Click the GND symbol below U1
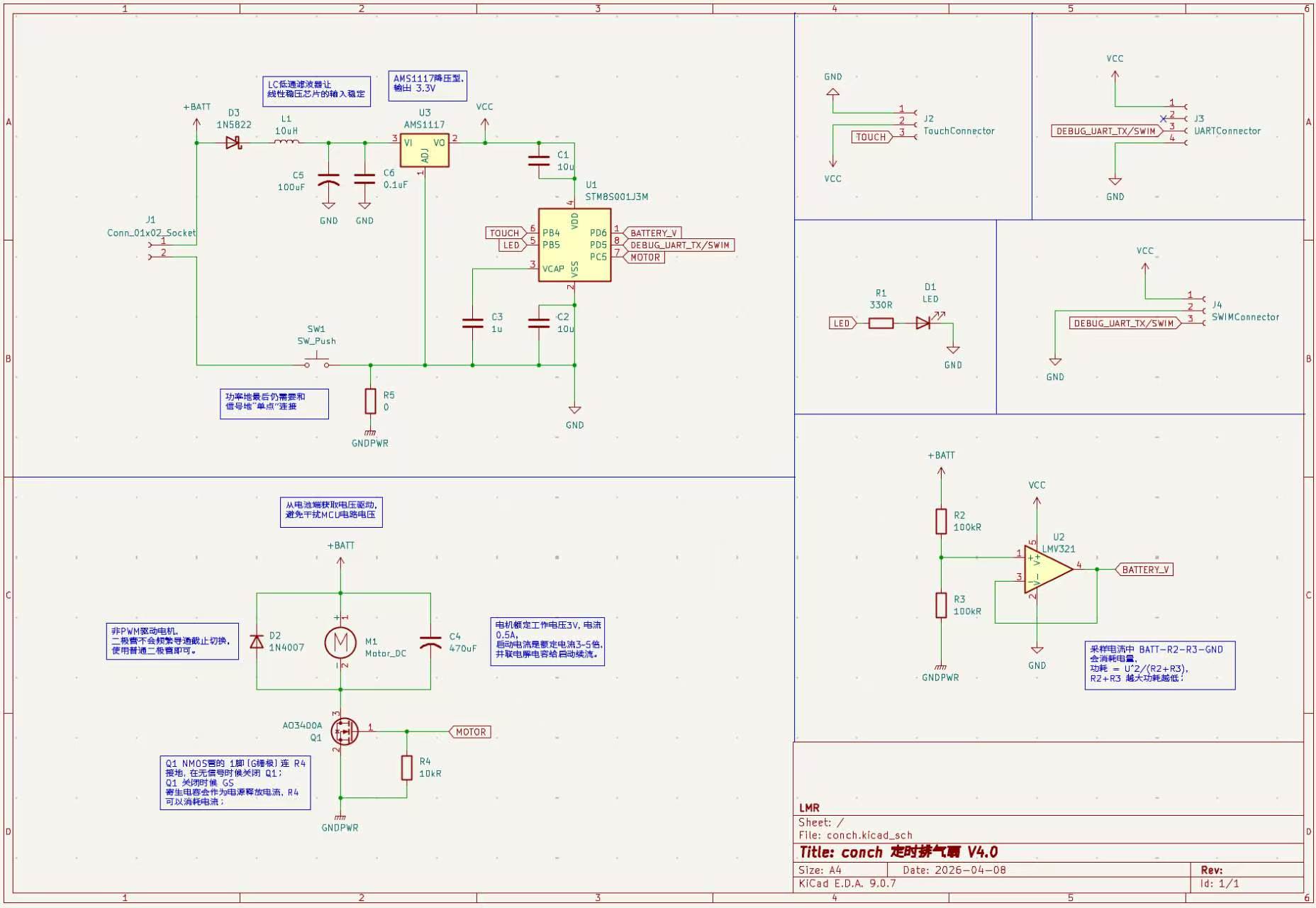The image size is (1316, 908). click(574, 417)
